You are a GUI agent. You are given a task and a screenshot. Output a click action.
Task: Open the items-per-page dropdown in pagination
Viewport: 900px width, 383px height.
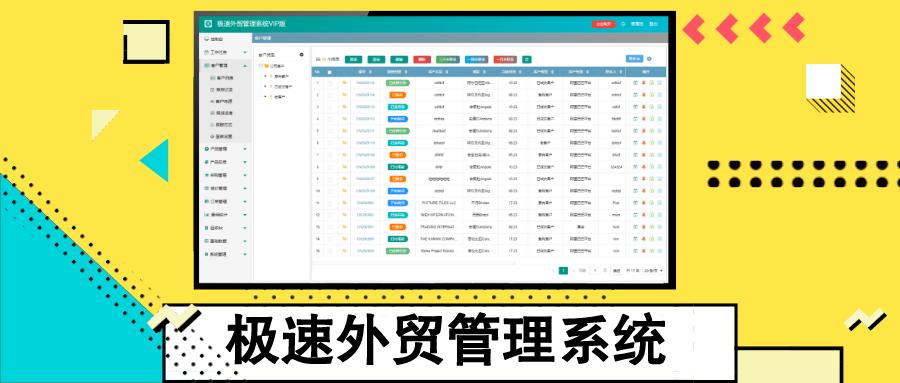pyautogui.click(x=653, y=270)
